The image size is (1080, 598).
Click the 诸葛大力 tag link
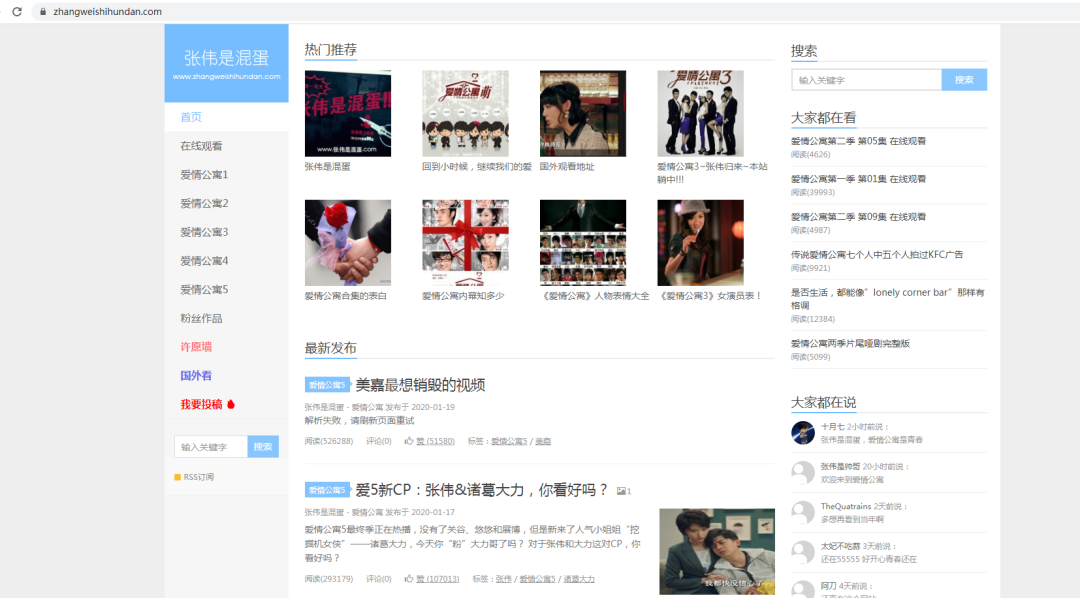tap(579, 579)
